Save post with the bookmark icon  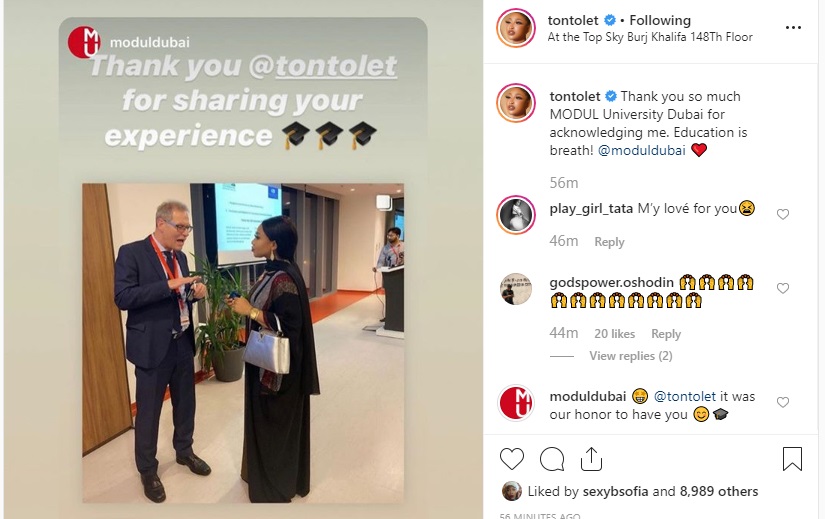point(792,458)
